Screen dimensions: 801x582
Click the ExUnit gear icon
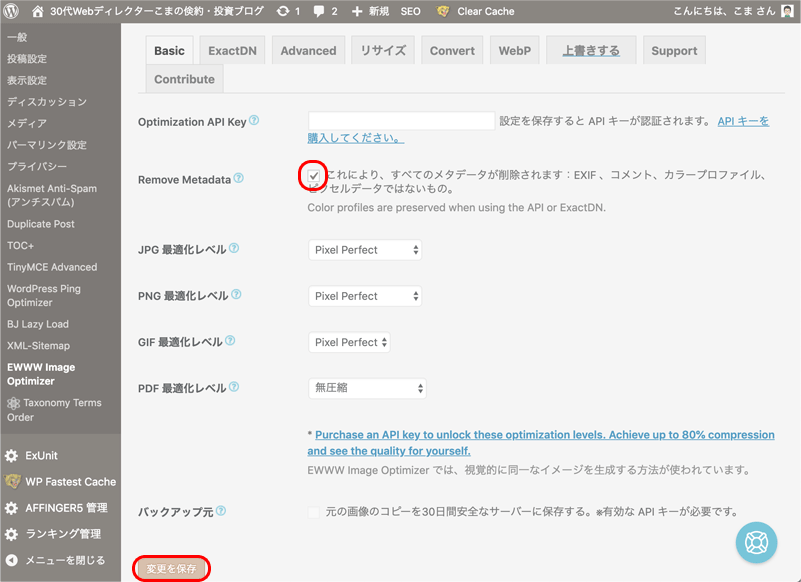click(x=11, y=456)
